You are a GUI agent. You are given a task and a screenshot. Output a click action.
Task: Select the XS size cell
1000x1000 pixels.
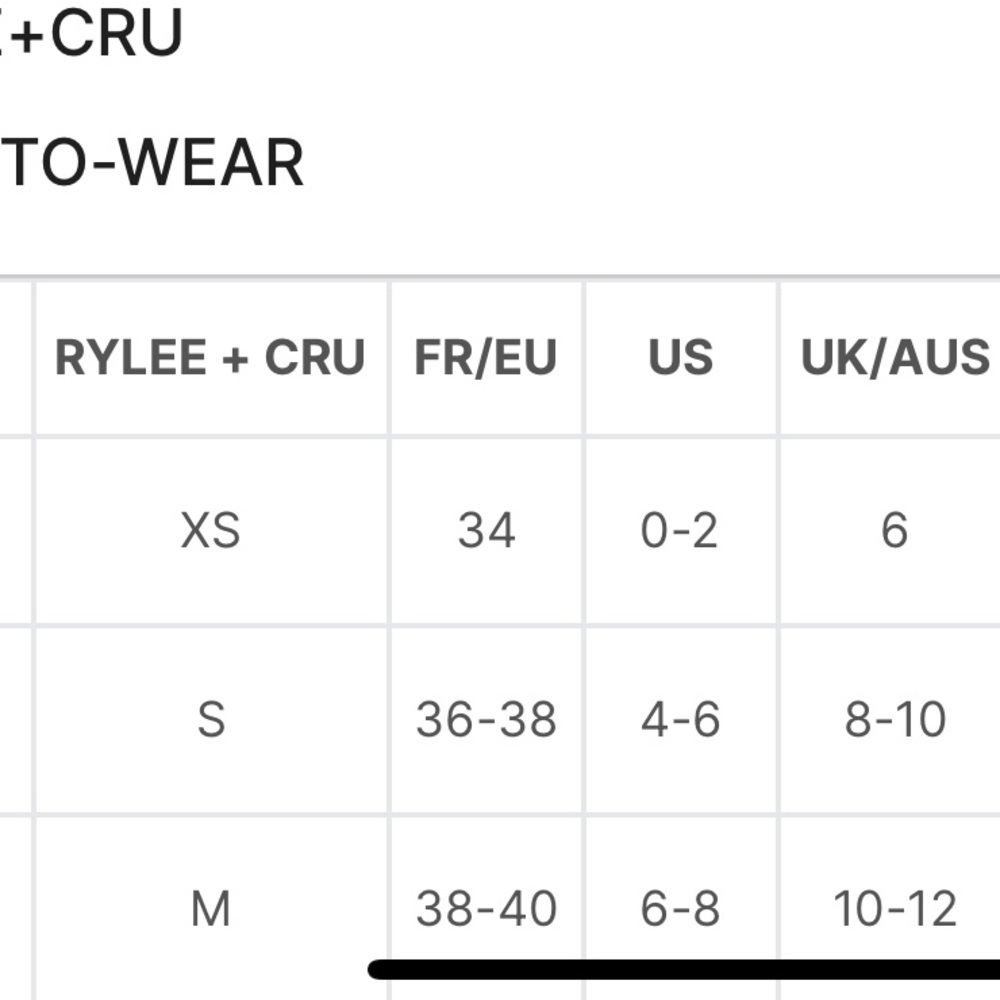point(210,529)
